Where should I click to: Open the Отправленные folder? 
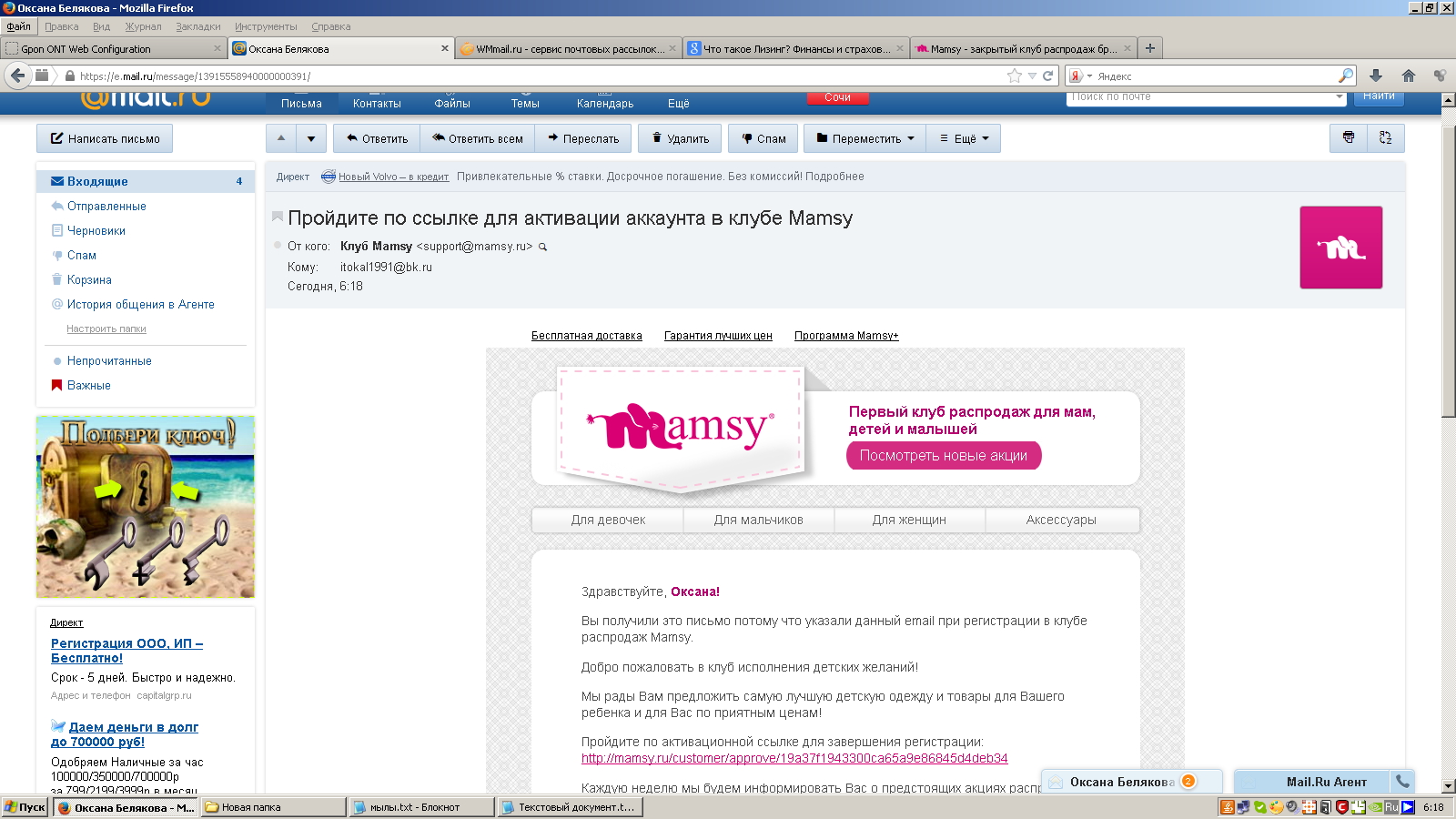[x=106, y=206]
